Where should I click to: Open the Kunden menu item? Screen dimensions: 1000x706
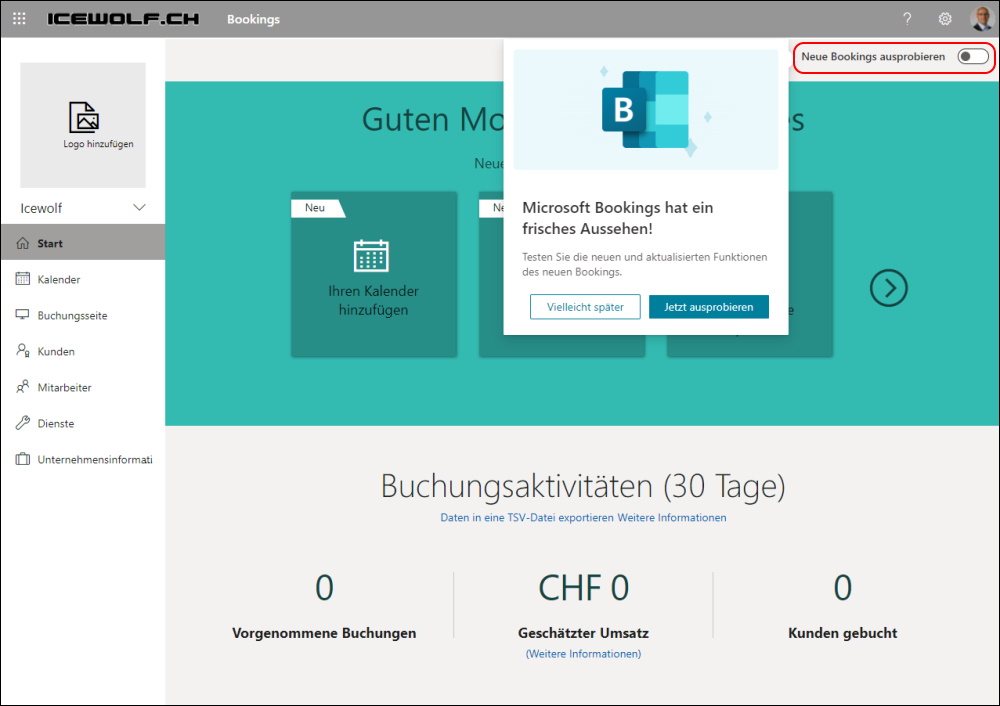[x=83, y=351]
